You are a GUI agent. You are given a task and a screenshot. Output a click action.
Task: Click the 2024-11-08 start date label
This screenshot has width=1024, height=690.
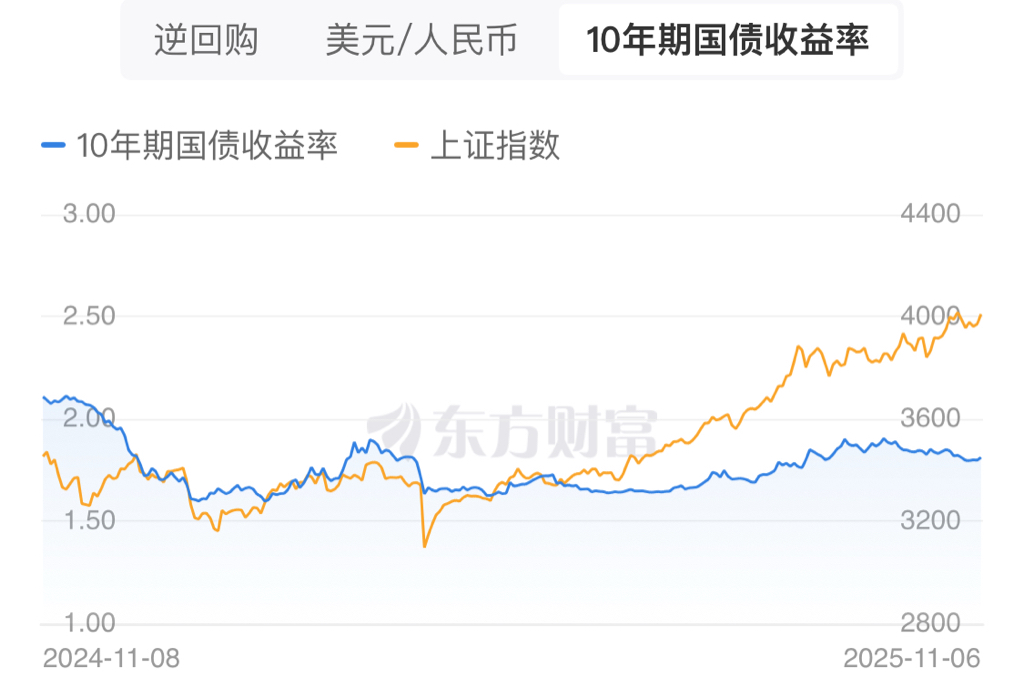click(111, 659)
